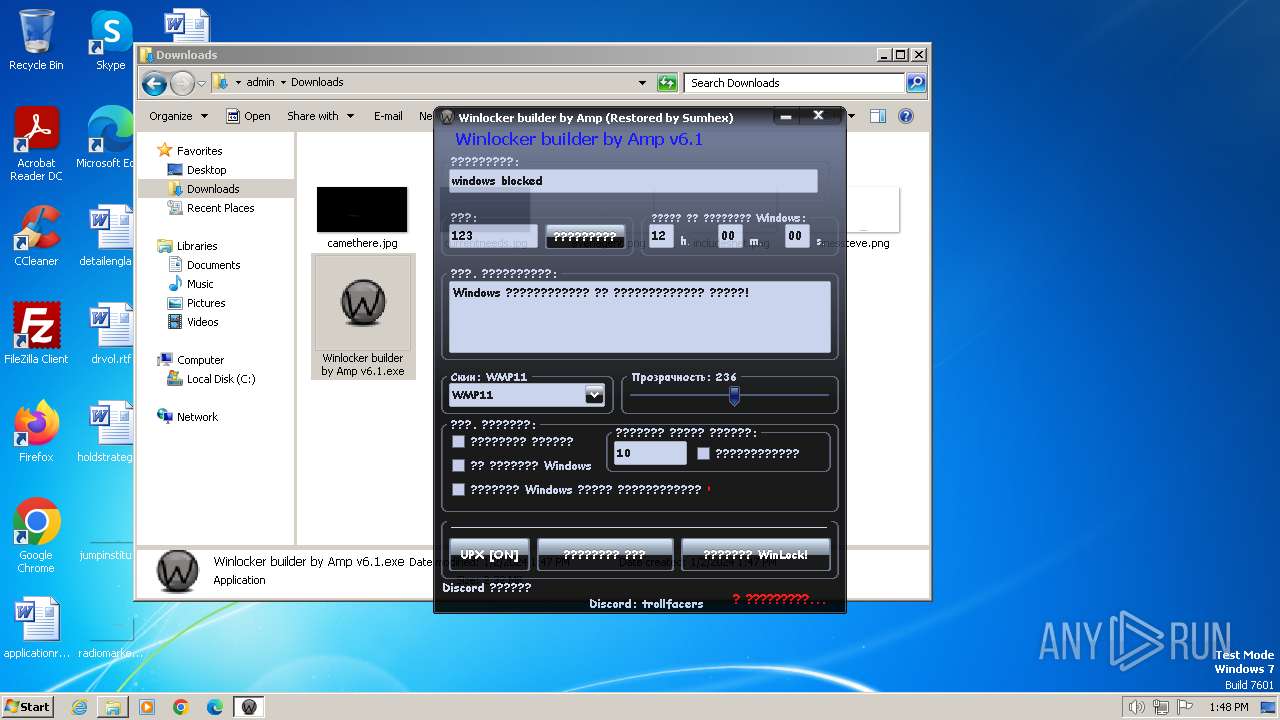Viewport: 1280px width, 720px height.
Task: Open Documents library in the sidebar
Action: pos(213,265)
